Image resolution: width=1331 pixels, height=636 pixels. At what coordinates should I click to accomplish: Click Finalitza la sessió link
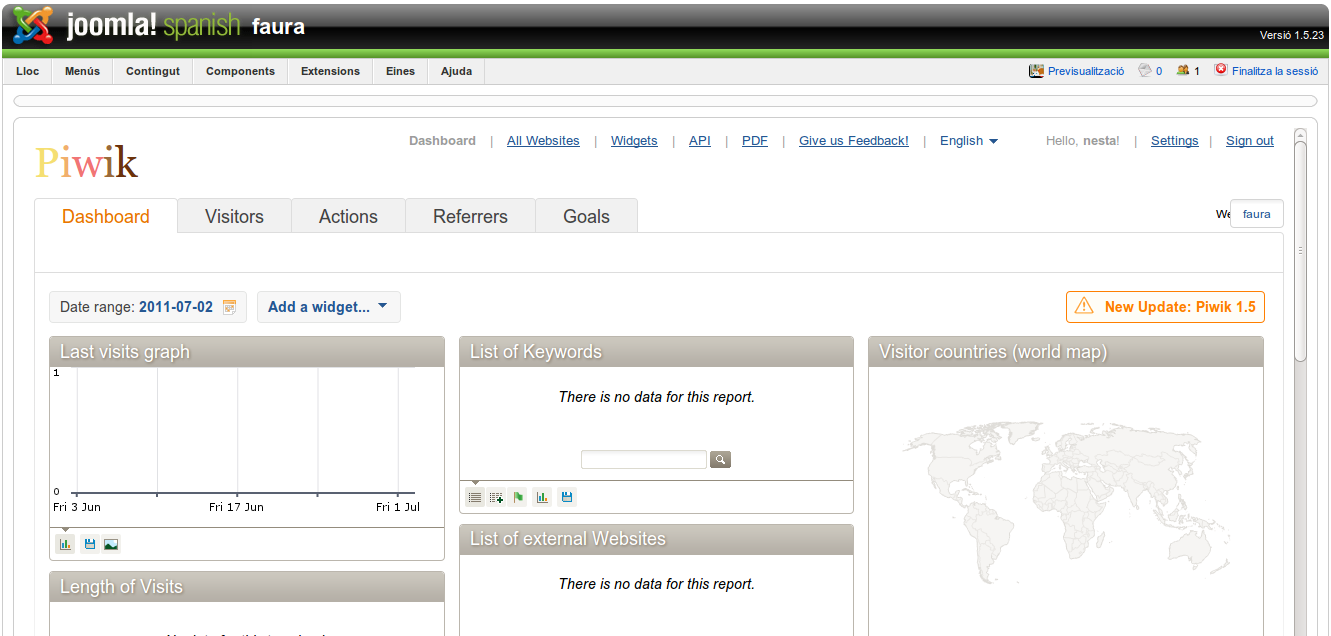point(1275,71)
